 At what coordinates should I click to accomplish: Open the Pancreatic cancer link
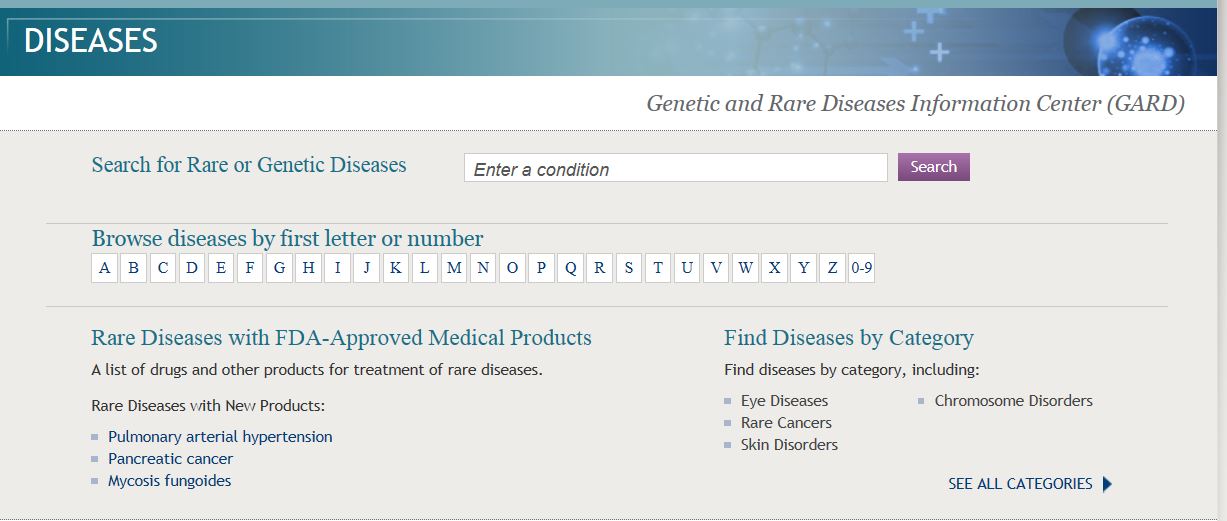(x=170, y=459)
